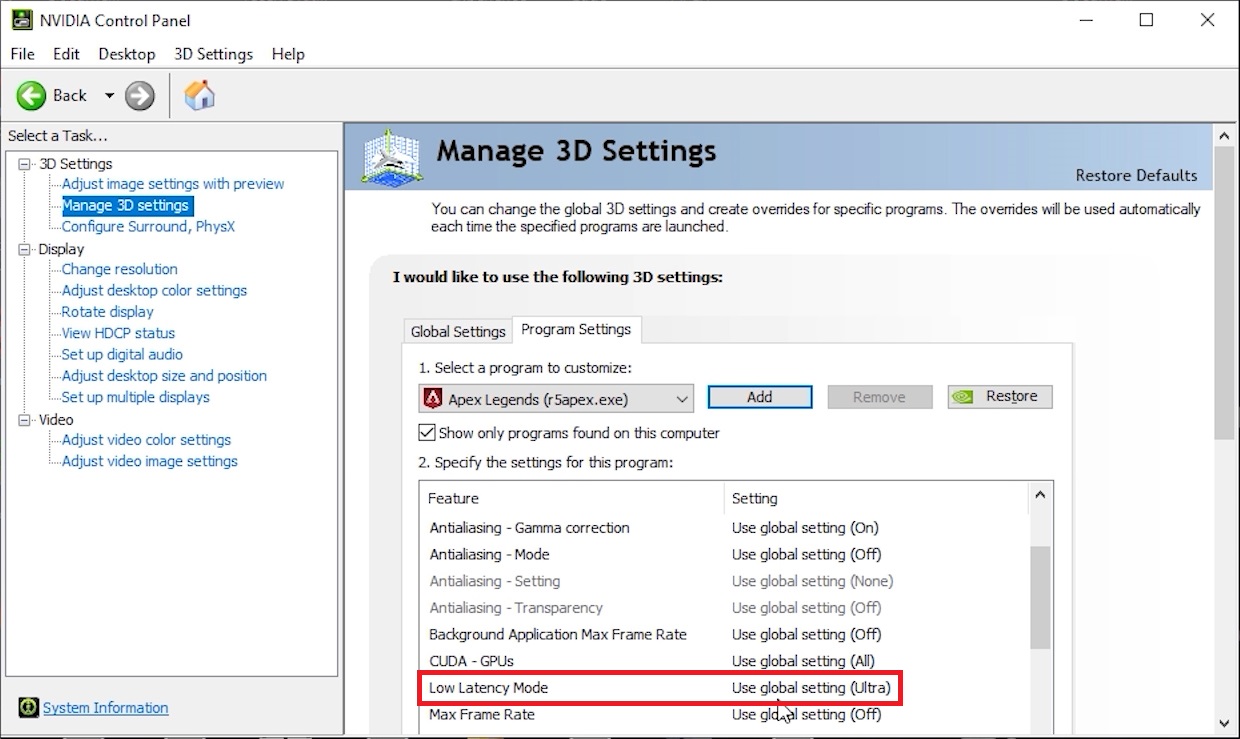The height and width of the screenshot is (739, 1240).
Task: Click the NVIDIA Control Panel title icon
Action: point(21,20)
